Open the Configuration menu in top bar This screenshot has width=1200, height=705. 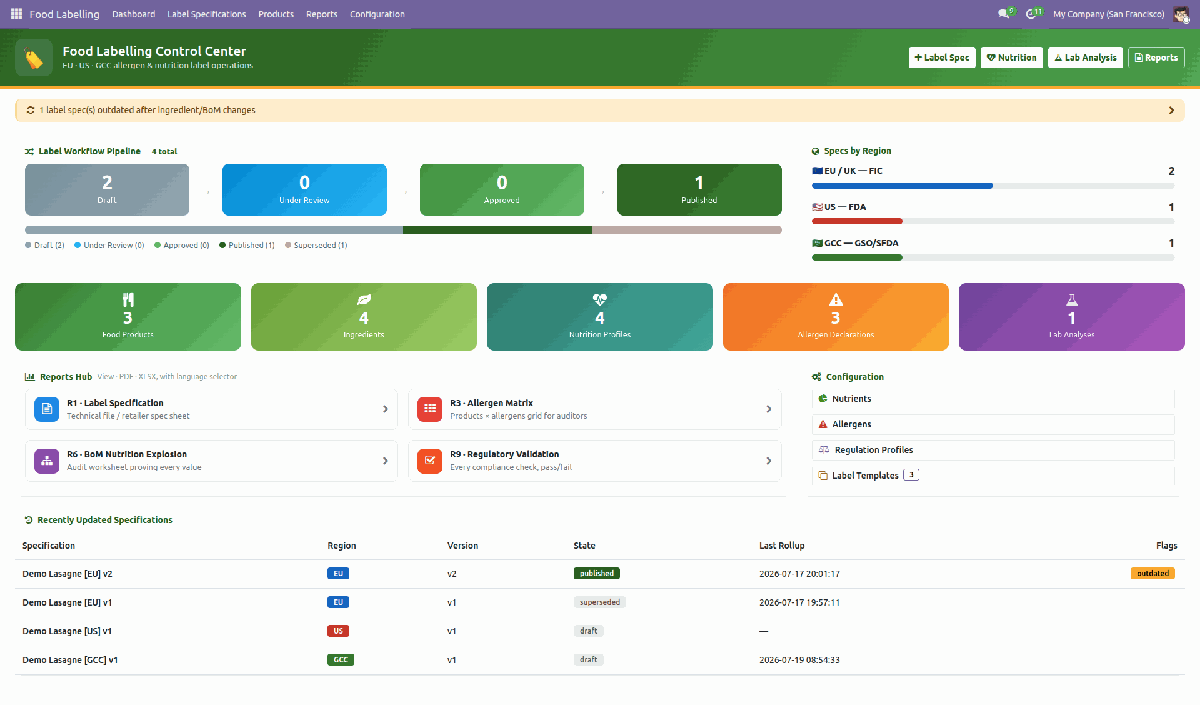[x=378, y=14]
